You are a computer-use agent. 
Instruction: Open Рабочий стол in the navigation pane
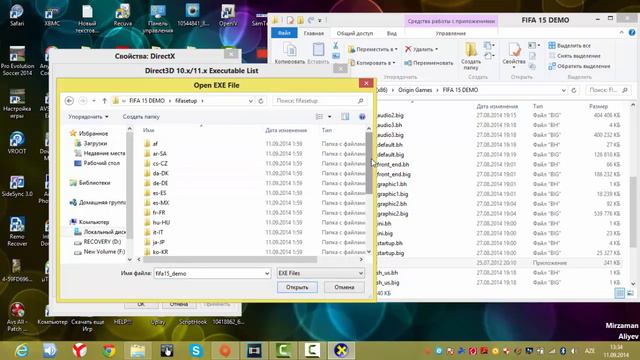(x=102, y=163)
